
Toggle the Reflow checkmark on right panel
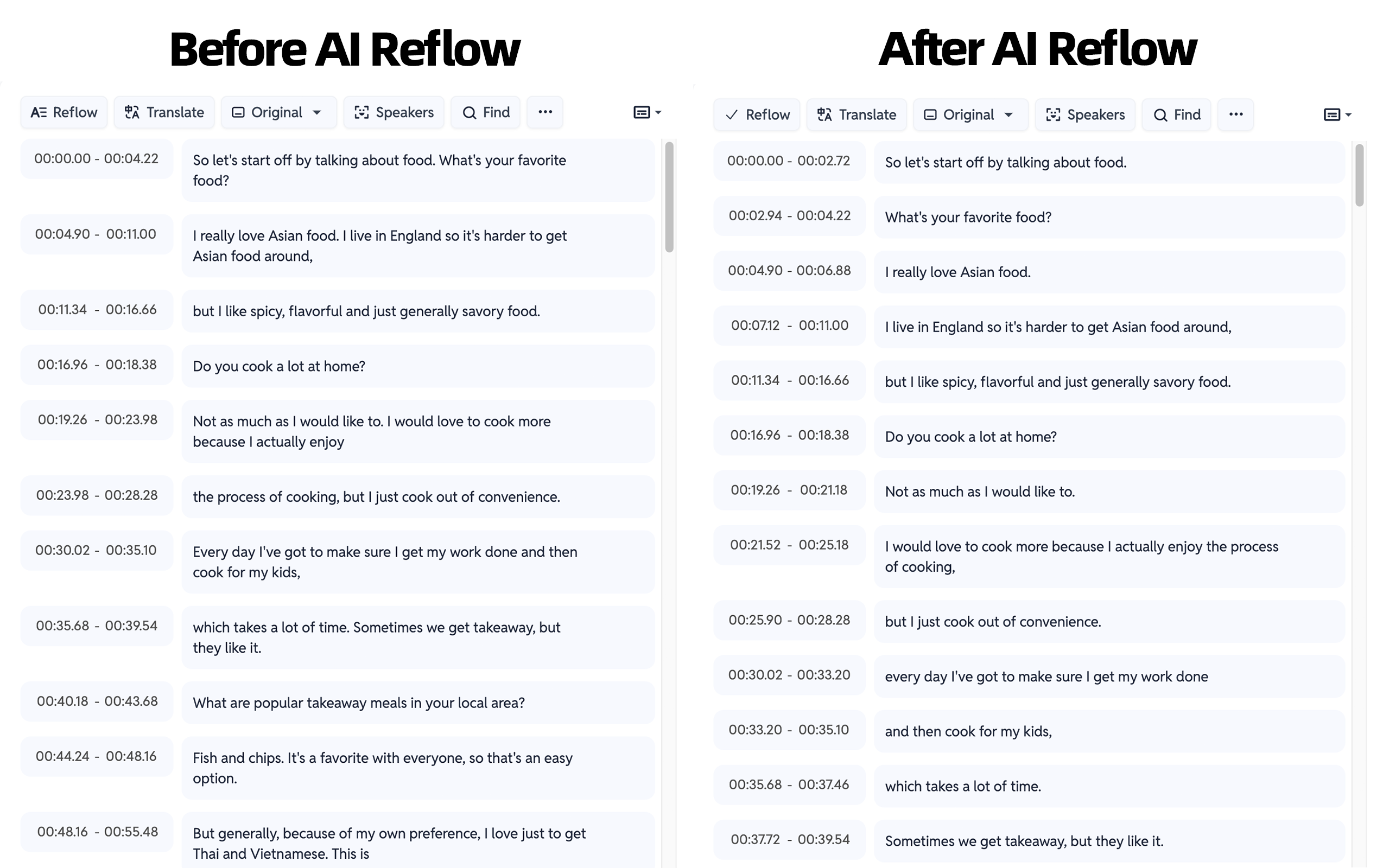[x=756, y=114]
